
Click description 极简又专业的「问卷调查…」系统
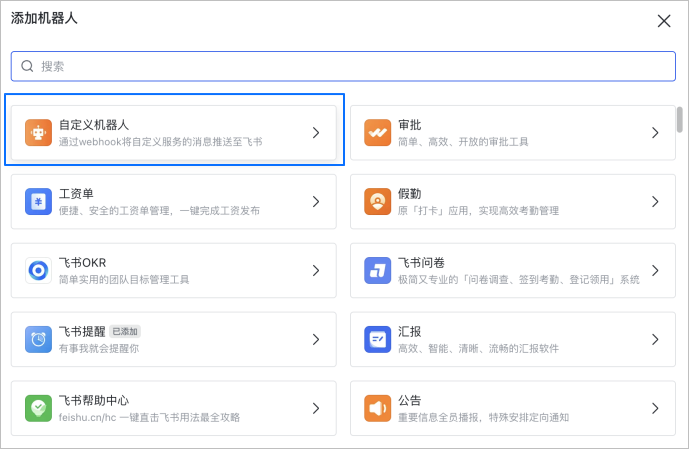coord(519,280)
